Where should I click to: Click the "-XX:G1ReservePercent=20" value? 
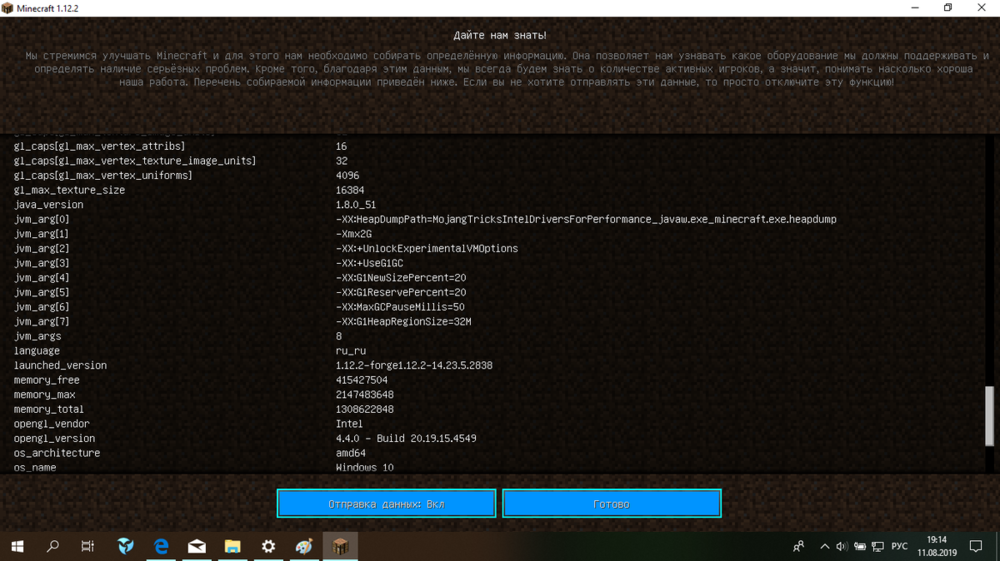(401, 293)
